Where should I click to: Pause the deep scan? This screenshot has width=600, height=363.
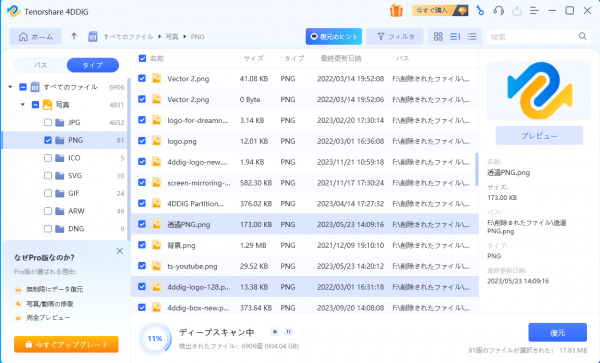pyautogui.click(x=289, y=332)
